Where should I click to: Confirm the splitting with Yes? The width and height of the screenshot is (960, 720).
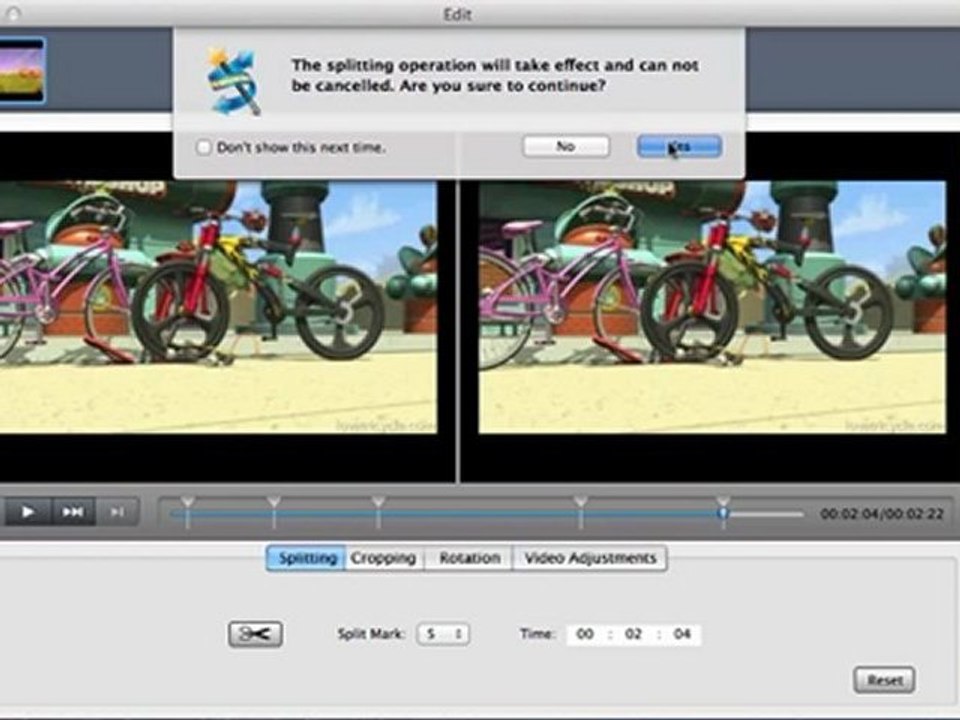(x=679, y=146)
